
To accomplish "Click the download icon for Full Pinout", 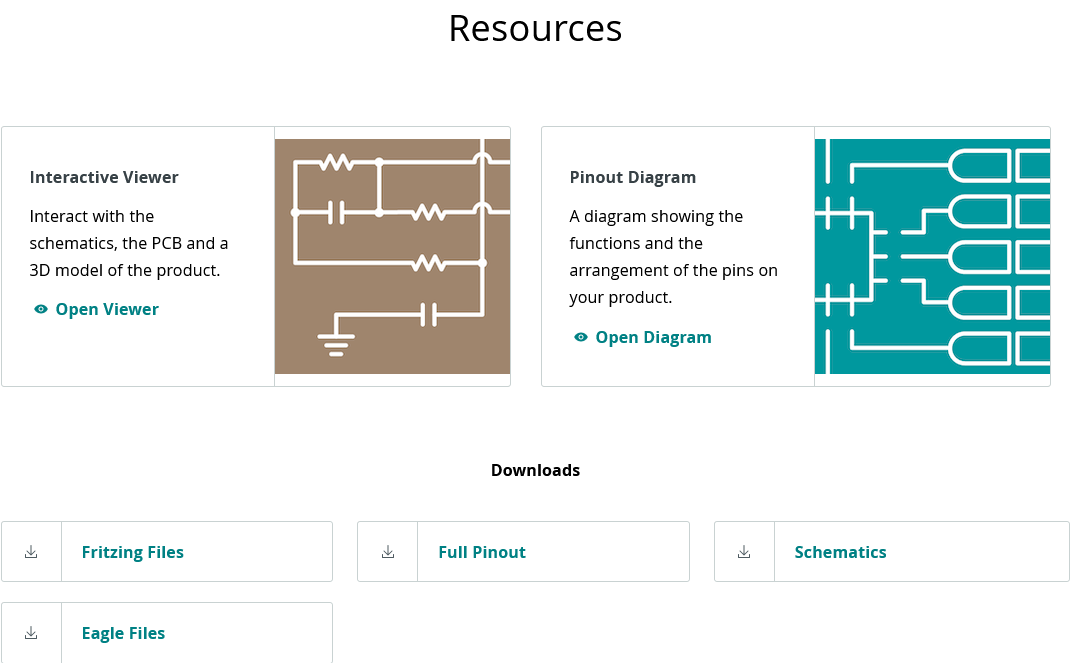I will point(387,552).
